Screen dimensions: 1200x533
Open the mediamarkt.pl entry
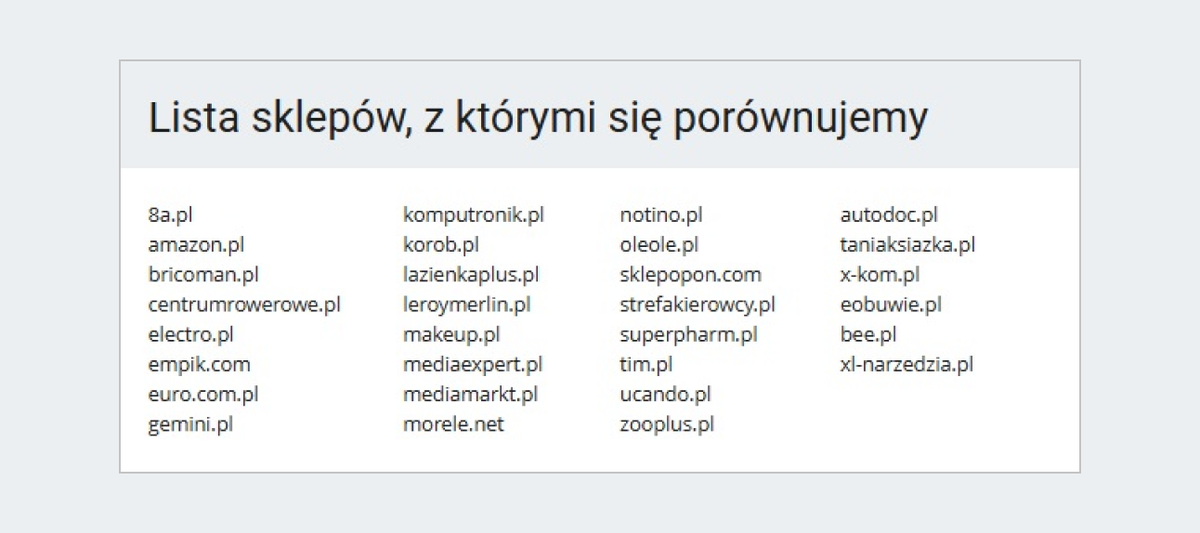470,394
